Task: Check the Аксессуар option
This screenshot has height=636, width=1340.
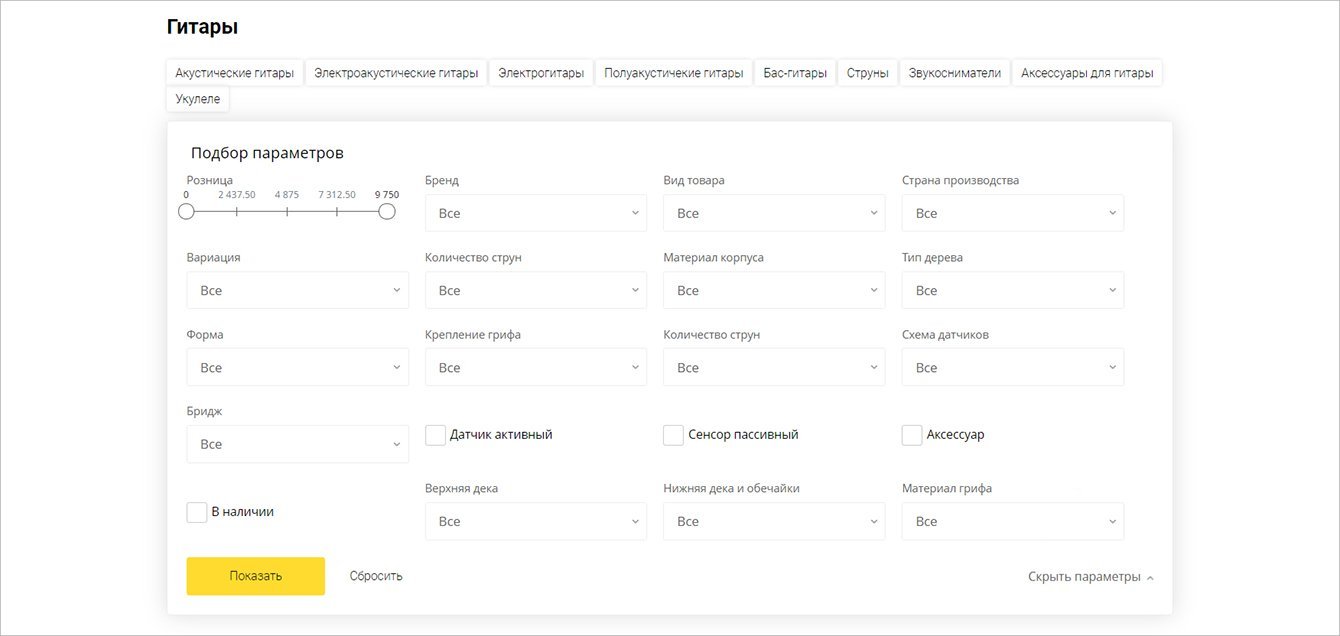Action: pos(912,435)
